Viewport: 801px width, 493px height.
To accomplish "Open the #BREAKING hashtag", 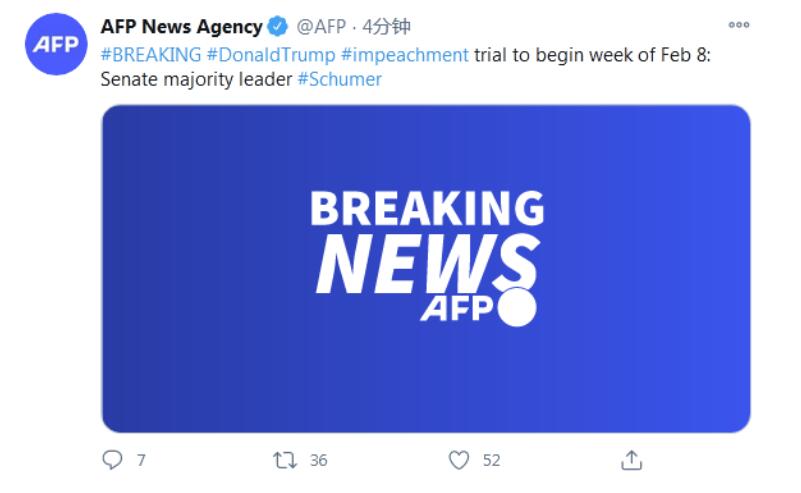I will point(150,54).
